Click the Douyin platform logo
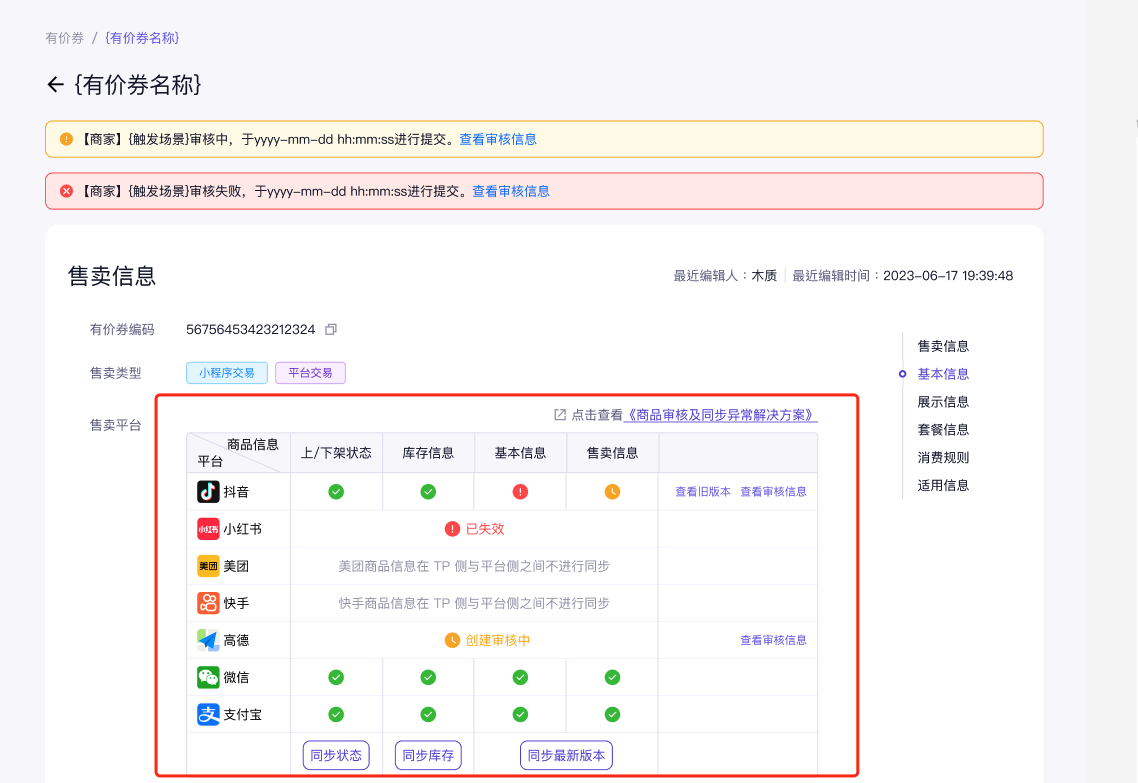Image resolution: width=1138 pixels, height=783 pixels. point(208,491)
